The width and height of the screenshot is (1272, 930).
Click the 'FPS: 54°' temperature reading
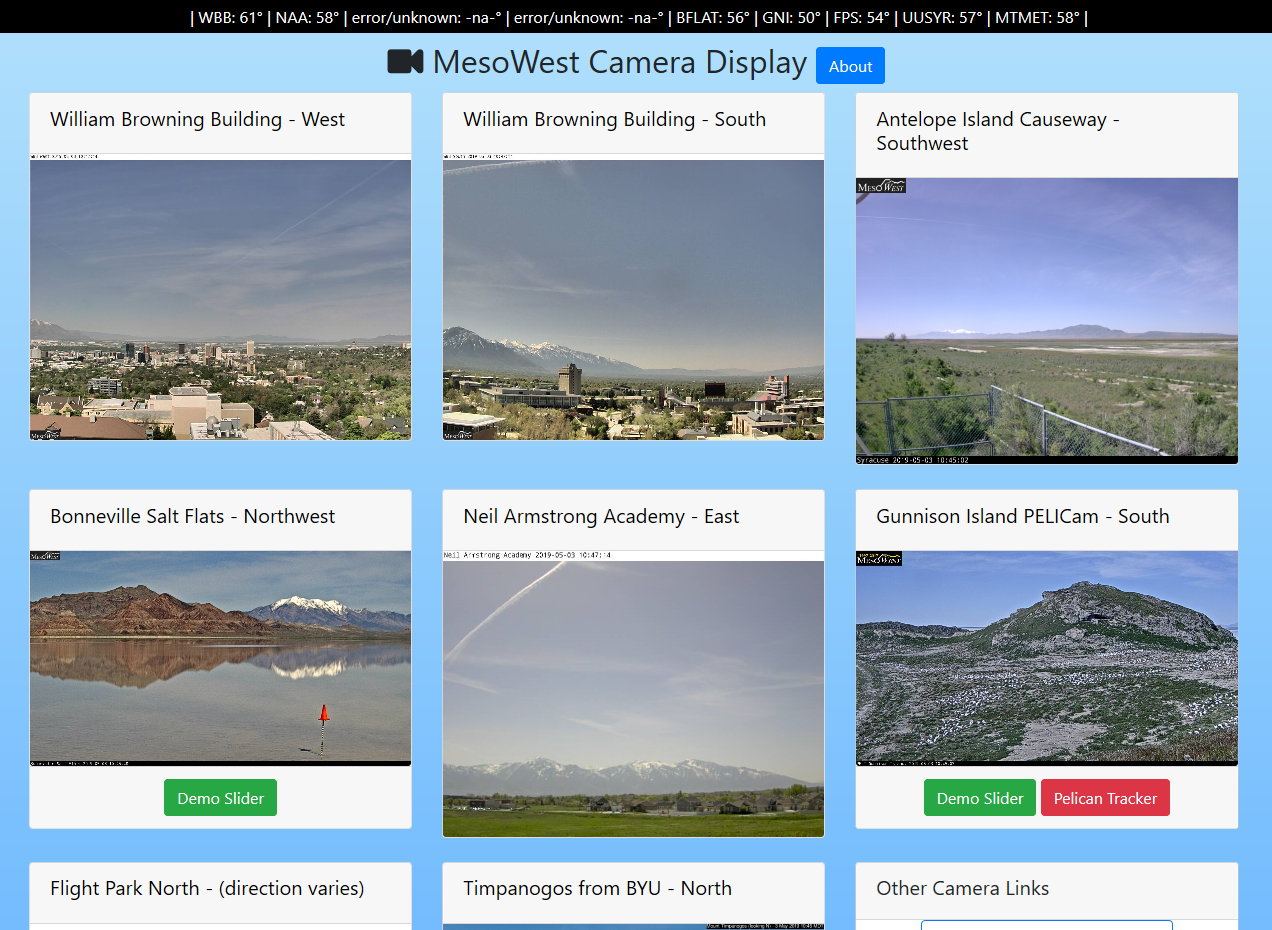point(862,17)
